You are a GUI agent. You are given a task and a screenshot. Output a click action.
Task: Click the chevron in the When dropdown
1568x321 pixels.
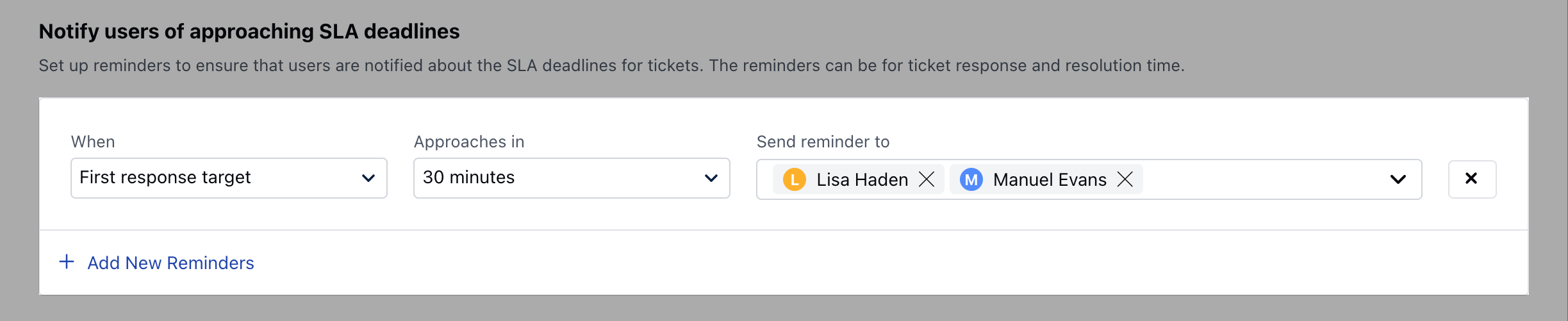368,178
